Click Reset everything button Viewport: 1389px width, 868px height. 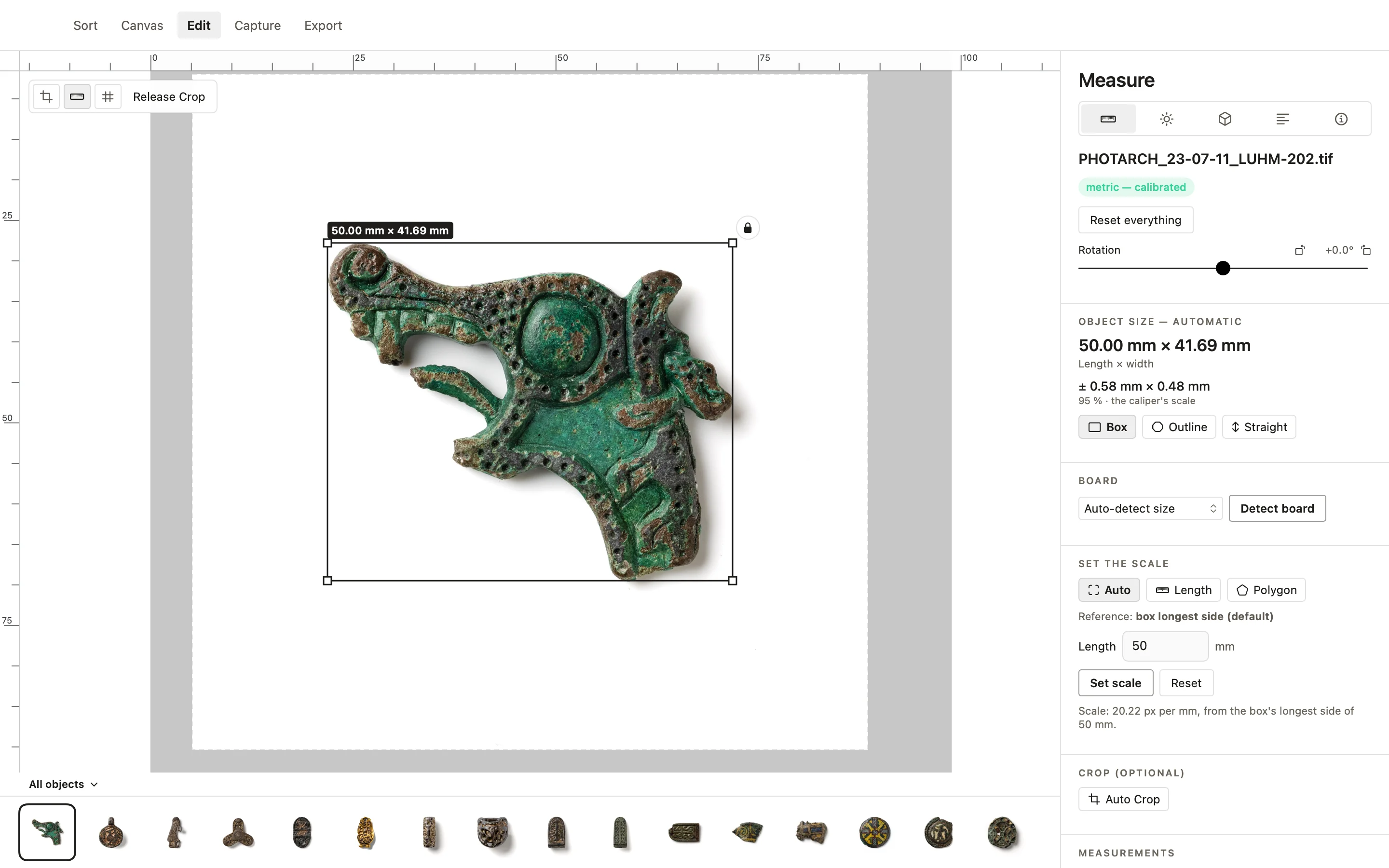pos(1135,220)
